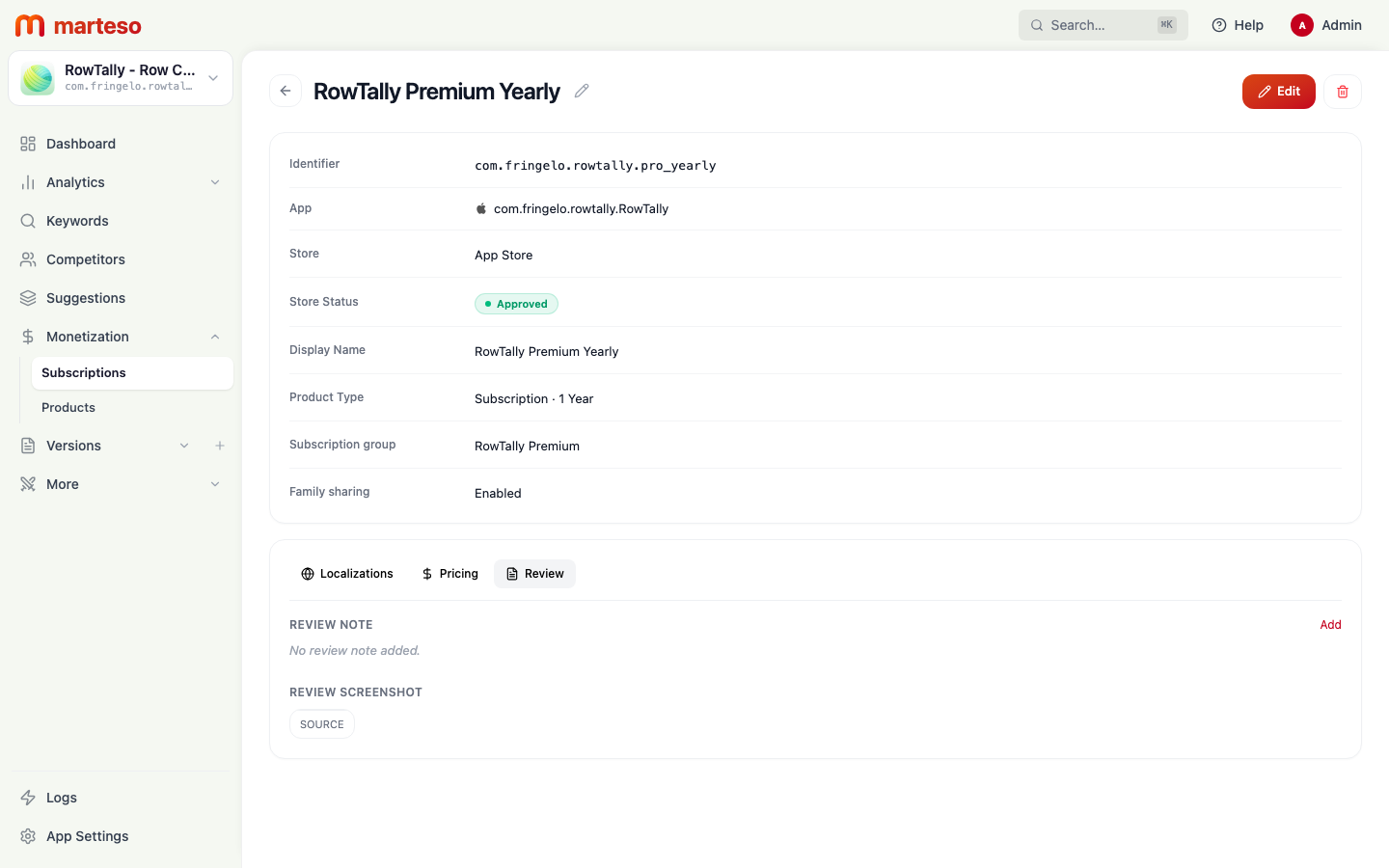Add a review note
This screenshot has height=868, width=1389.
click(1330, 625)
